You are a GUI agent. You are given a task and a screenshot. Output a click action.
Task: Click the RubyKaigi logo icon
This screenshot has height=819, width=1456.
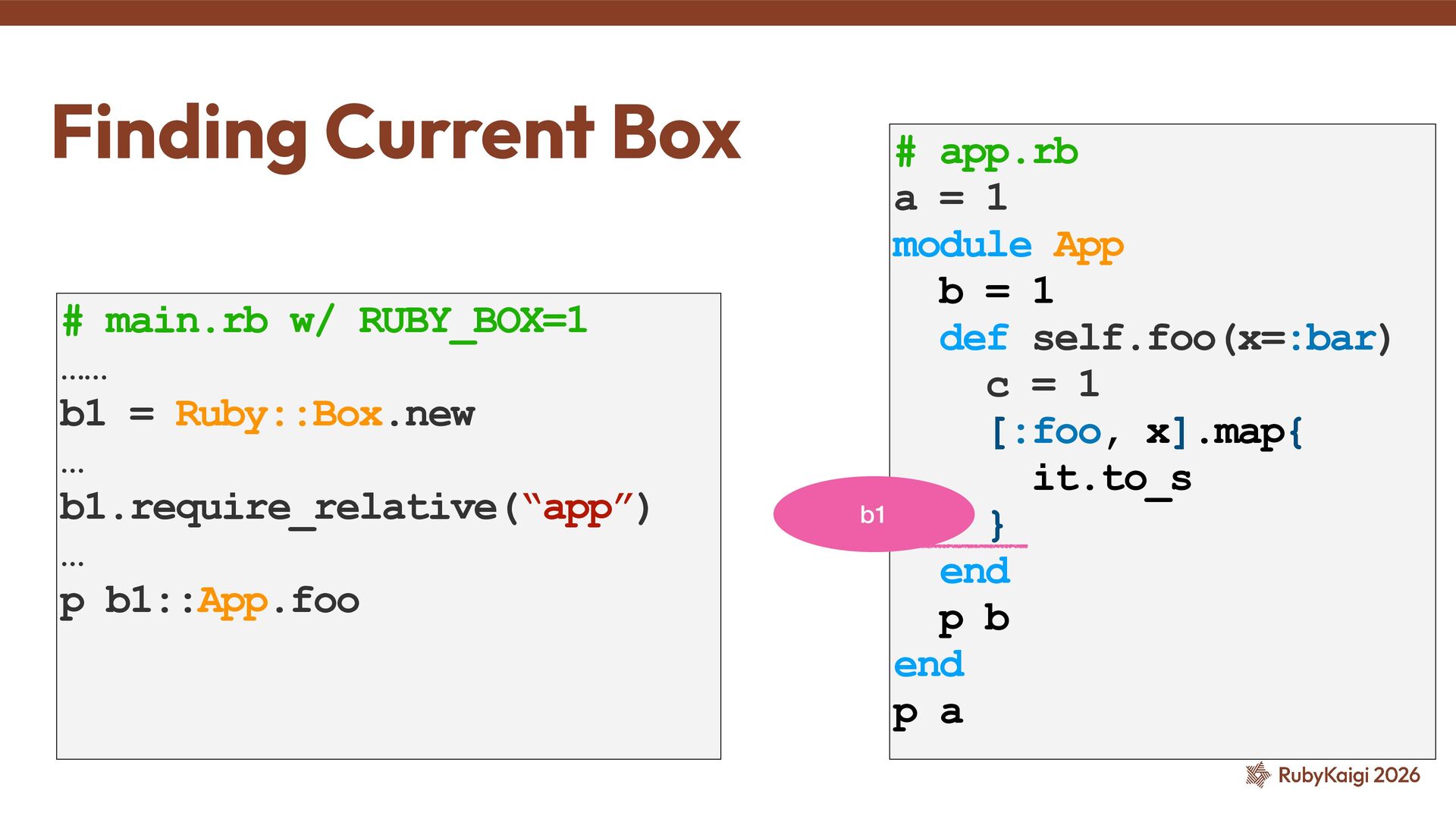[x=1257, y=775]
